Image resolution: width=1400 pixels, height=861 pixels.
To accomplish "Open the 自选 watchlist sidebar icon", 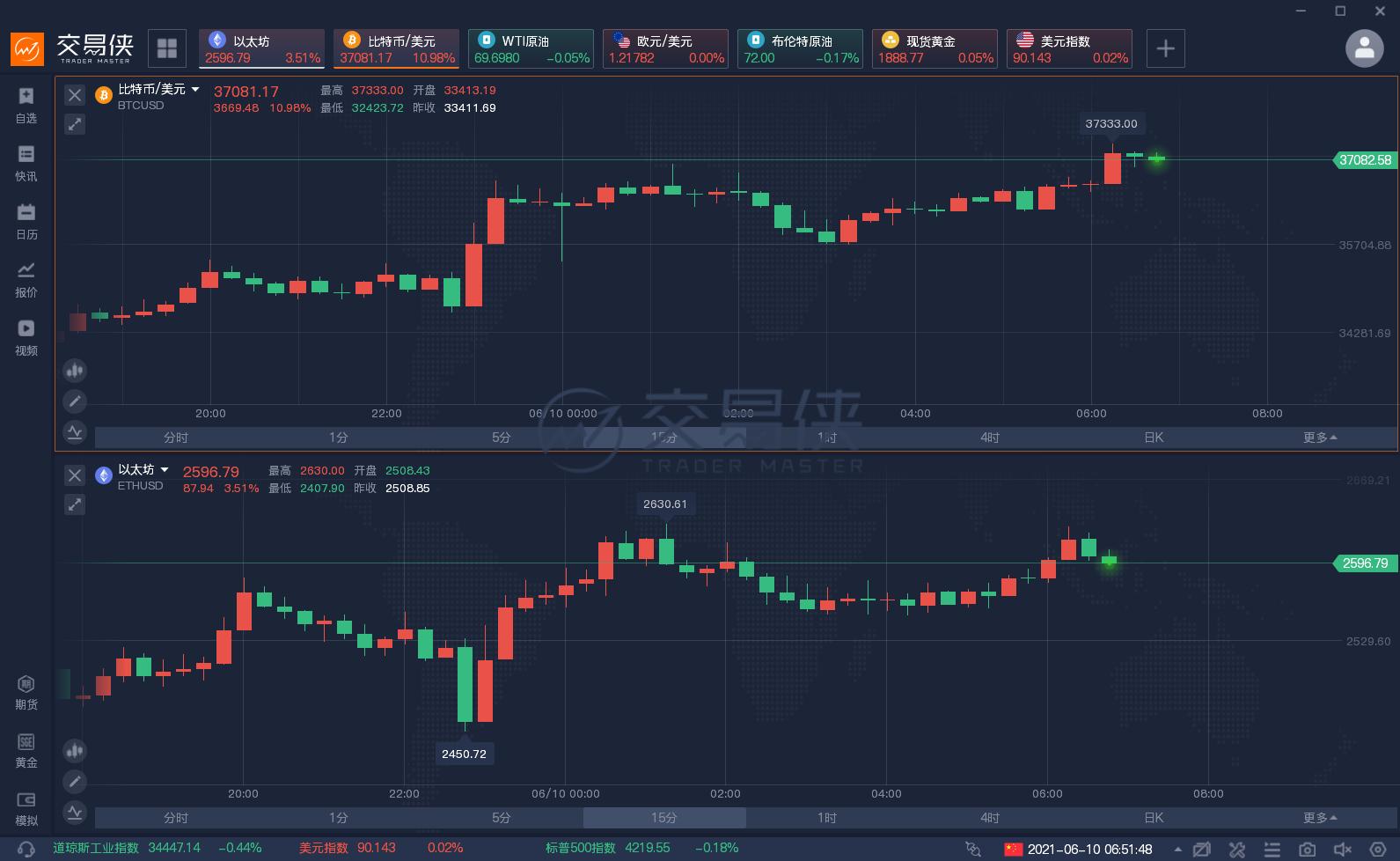I will pyautogui.click(x=26, y=105).
